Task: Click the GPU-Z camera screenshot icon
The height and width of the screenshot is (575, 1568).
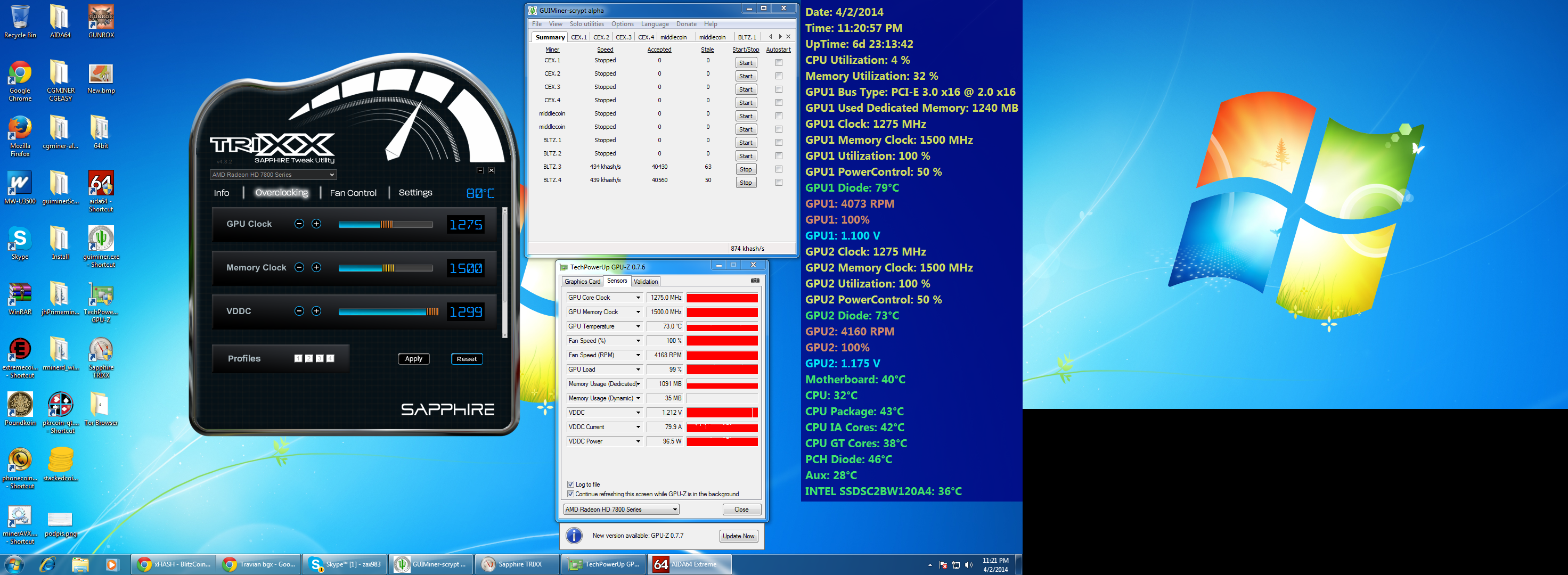Action: coord(755,281)
